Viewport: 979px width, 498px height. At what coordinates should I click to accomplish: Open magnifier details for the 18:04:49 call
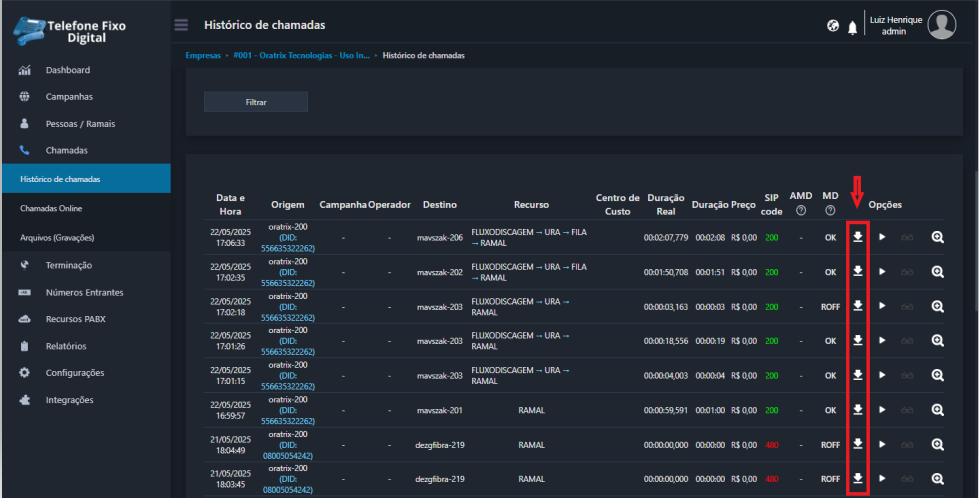point(937,444)
